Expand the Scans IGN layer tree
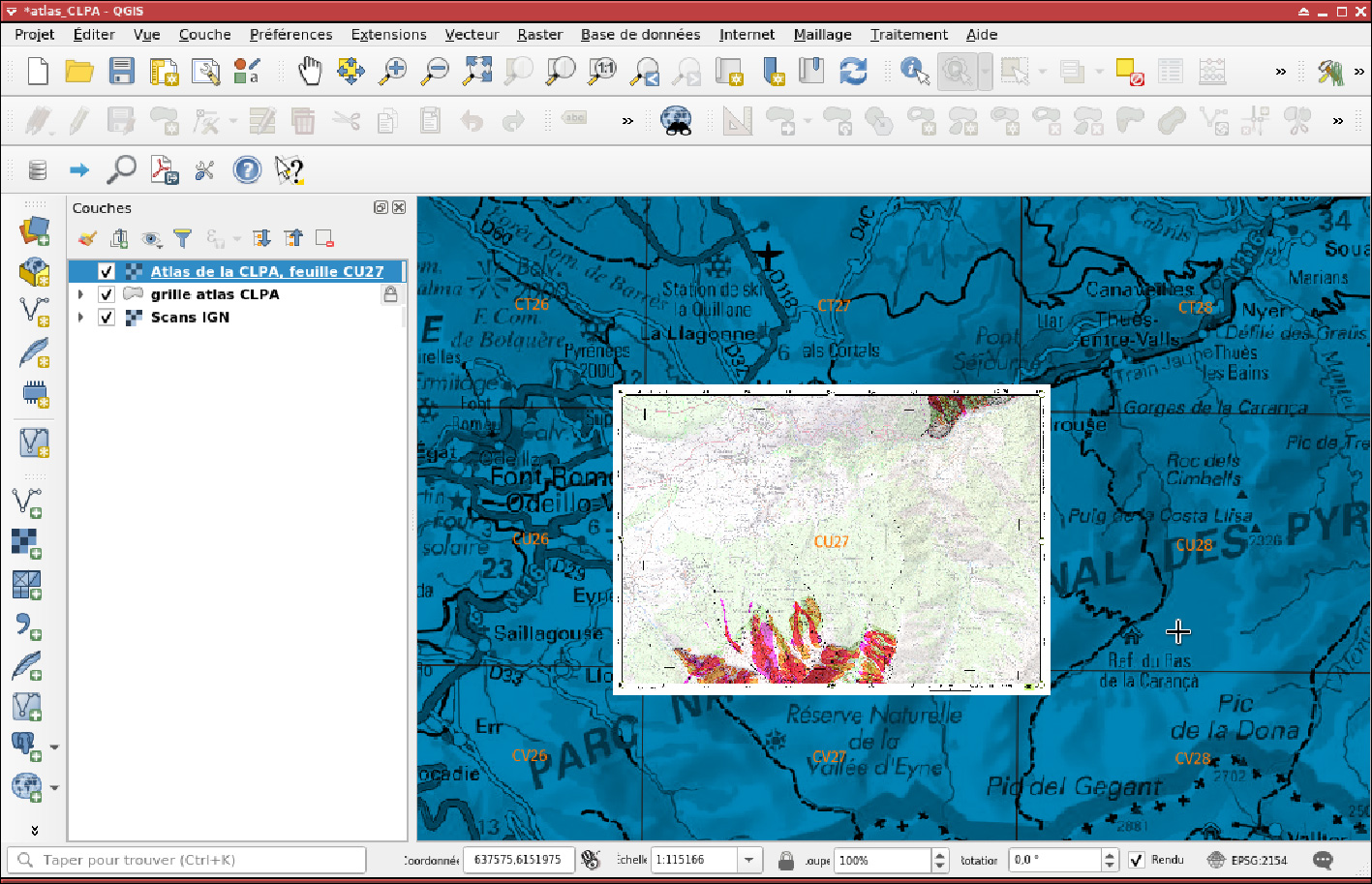 pos(81,318)
